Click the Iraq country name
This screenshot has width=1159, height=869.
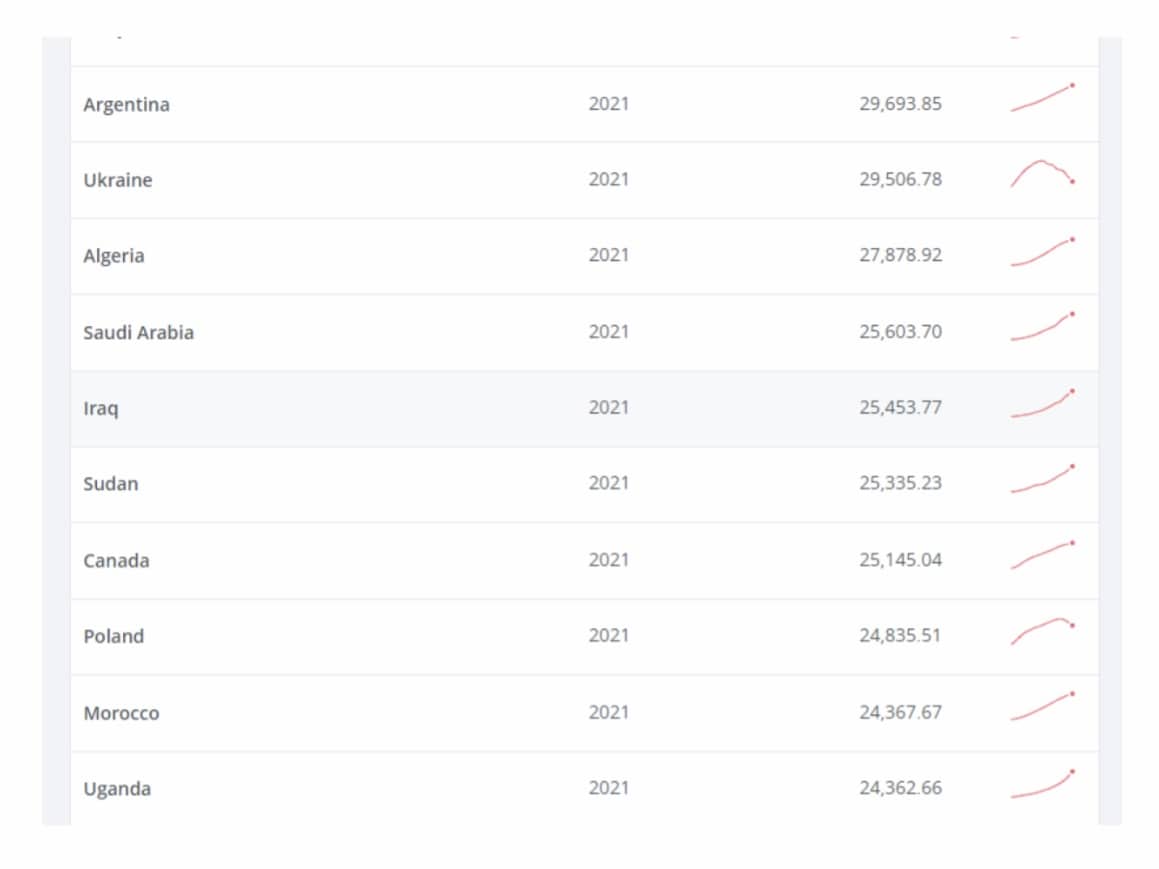pos(100,408)
